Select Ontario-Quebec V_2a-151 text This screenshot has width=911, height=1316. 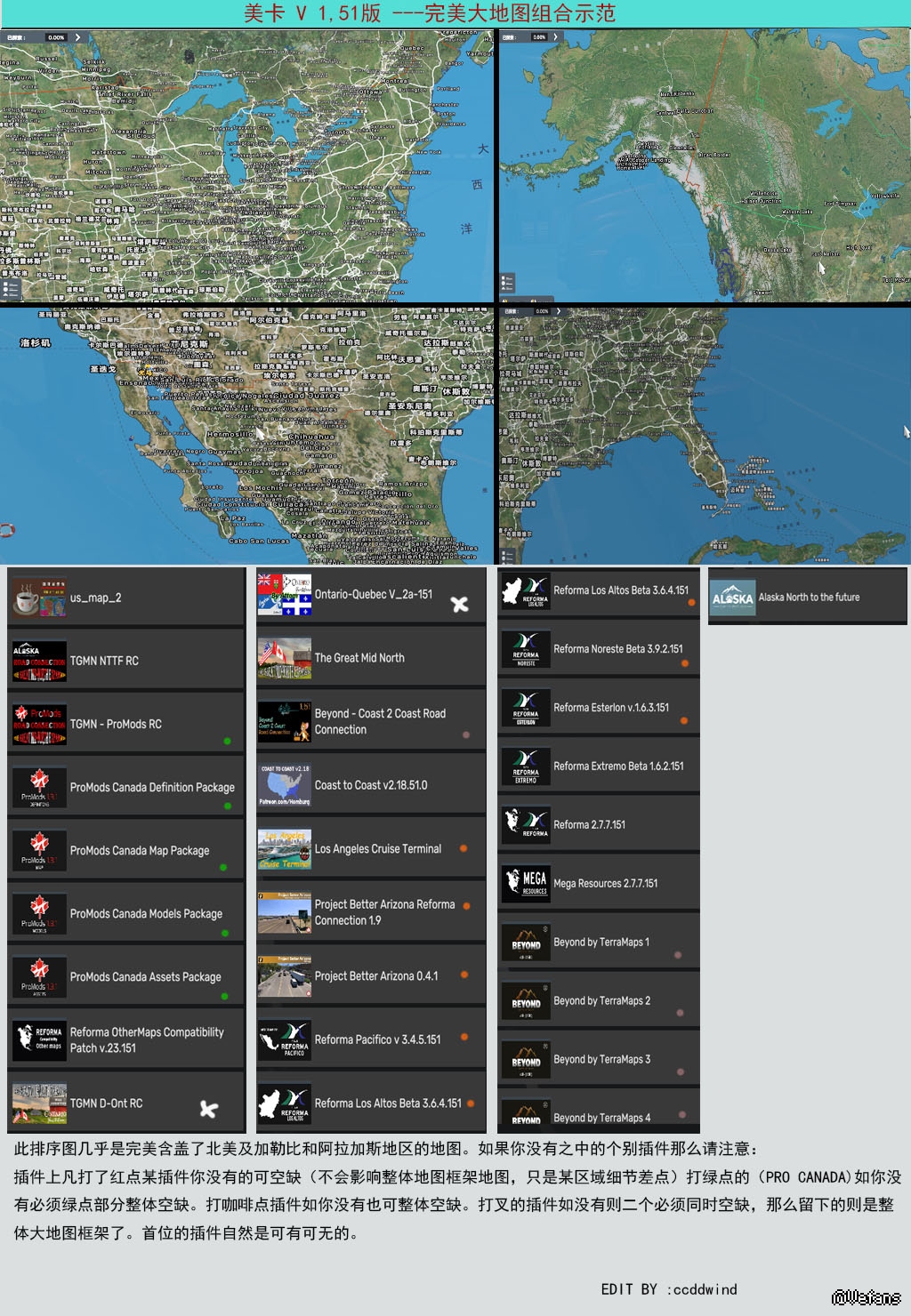pyautogui.click(x=374, y=594)
